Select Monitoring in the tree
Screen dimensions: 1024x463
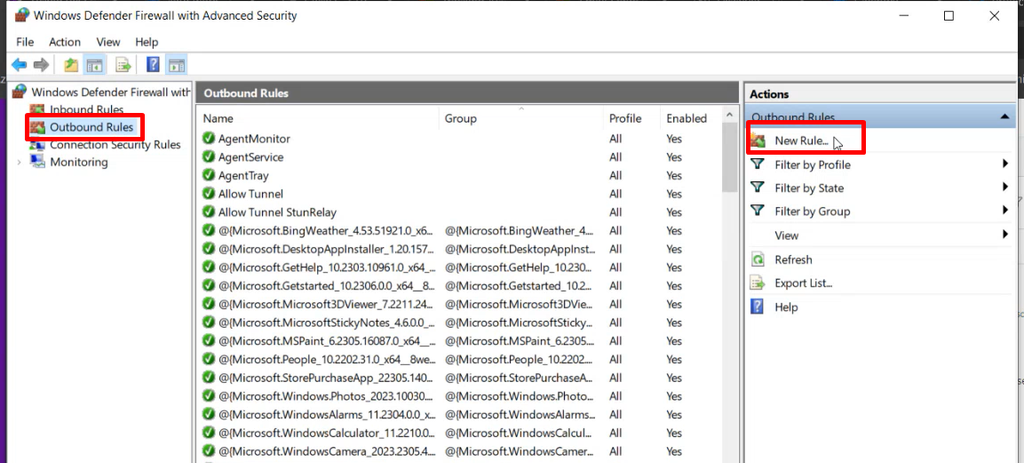point(79,162)
